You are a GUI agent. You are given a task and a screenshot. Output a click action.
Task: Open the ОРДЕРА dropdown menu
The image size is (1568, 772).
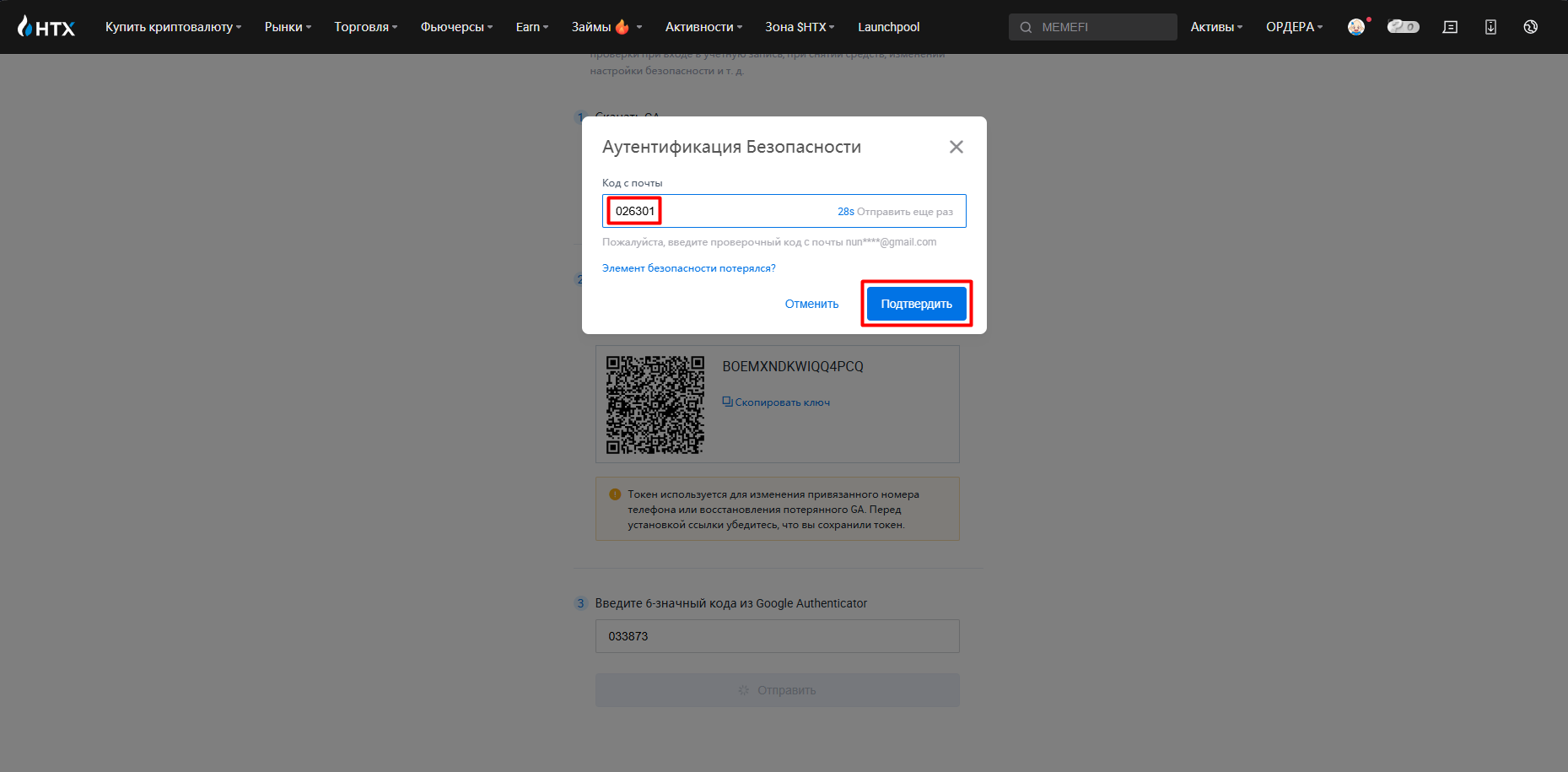(1294, 27)
